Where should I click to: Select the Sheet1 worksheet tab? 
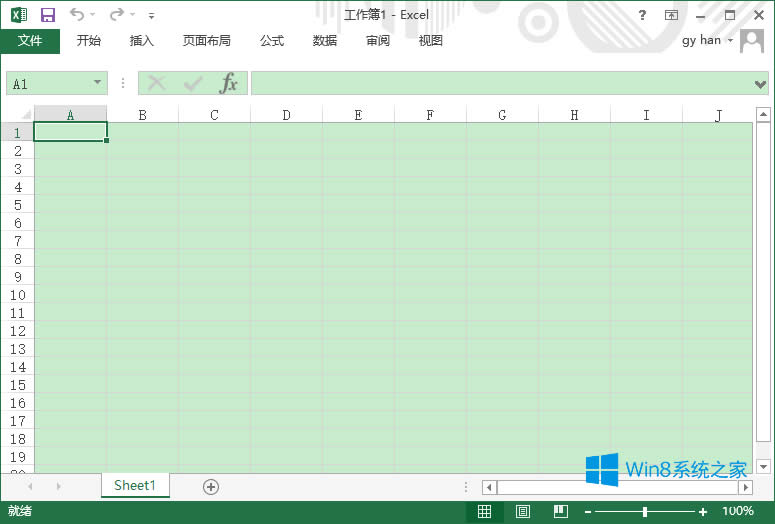(x=135, y=485)
